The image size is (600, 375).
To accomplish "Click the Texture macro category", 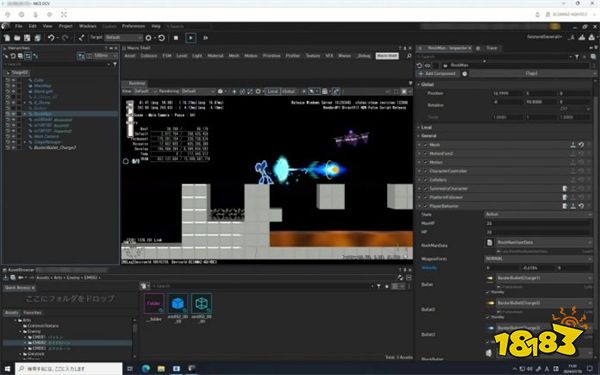I will [x=313, y=56].
